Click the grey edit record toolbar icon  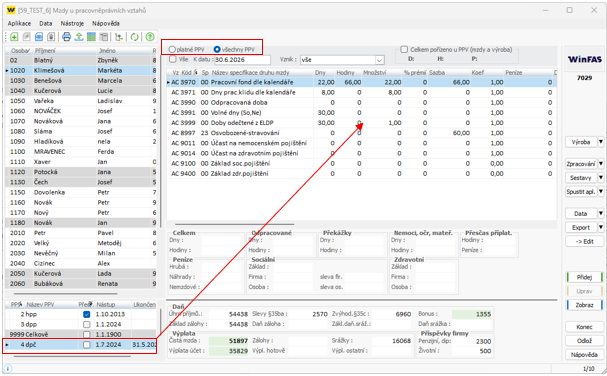pyautogui.click(x=26, y=37)
